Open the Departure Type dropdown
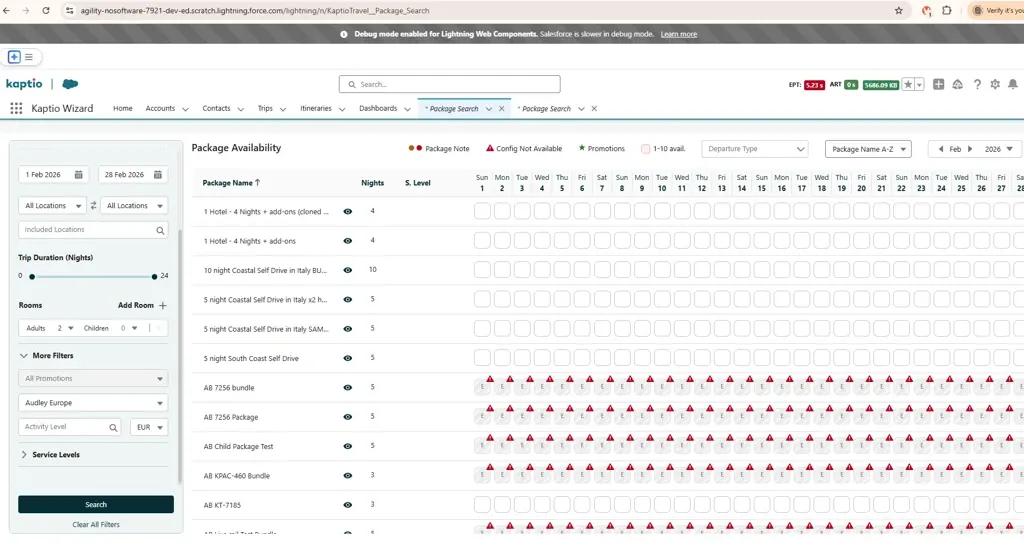 (754, 149)
